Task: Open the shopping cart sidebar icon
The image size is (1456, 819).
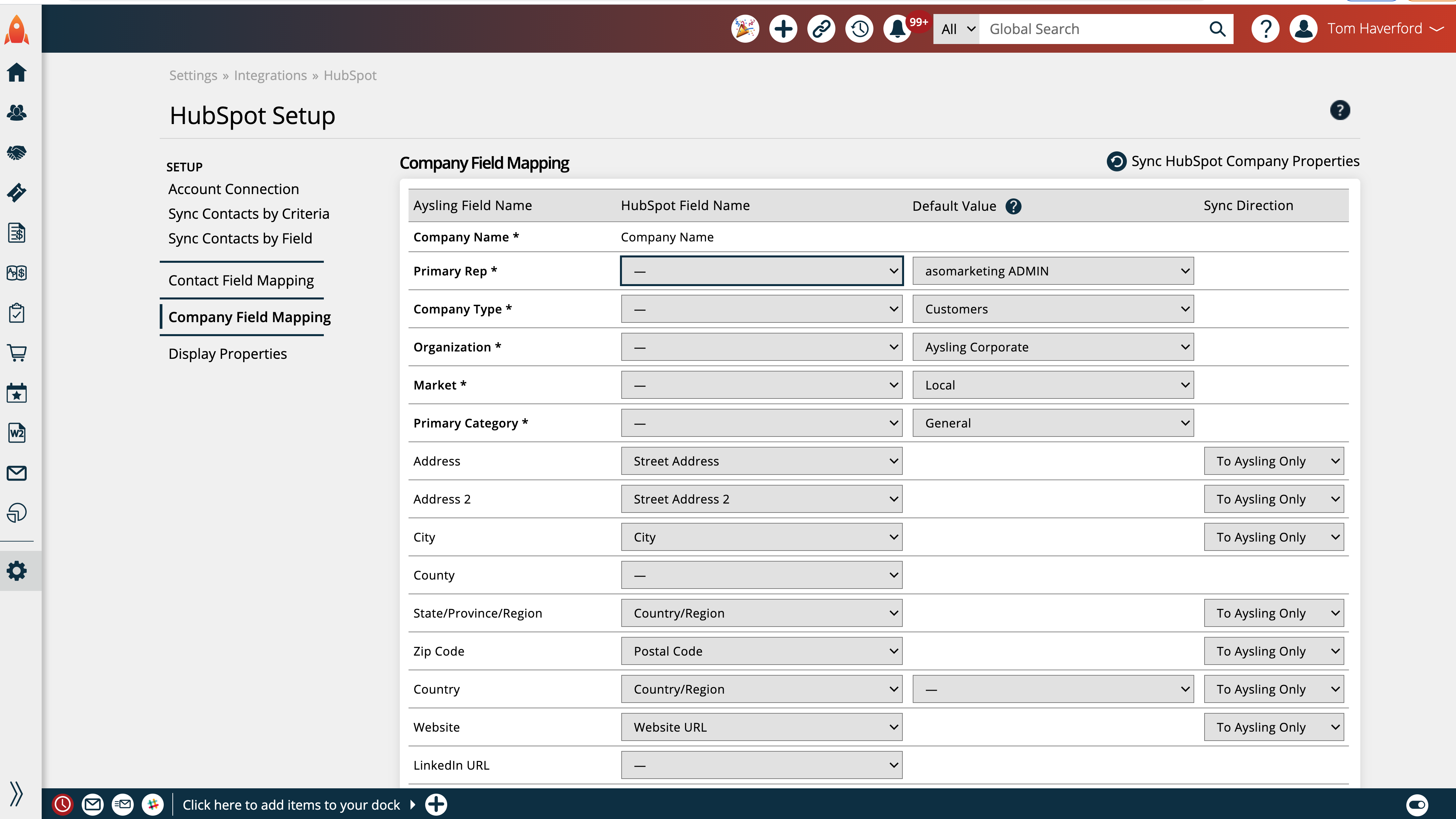Action: 17,353
